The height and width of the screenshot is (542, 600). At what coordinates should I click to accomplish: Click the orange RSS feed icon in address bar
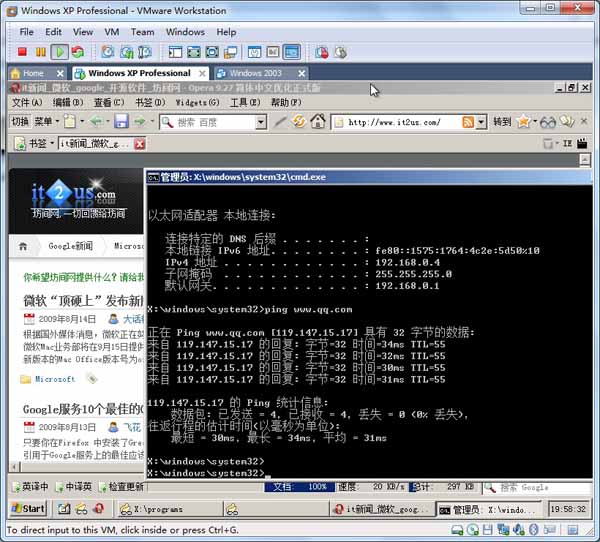tap(468, 122)
